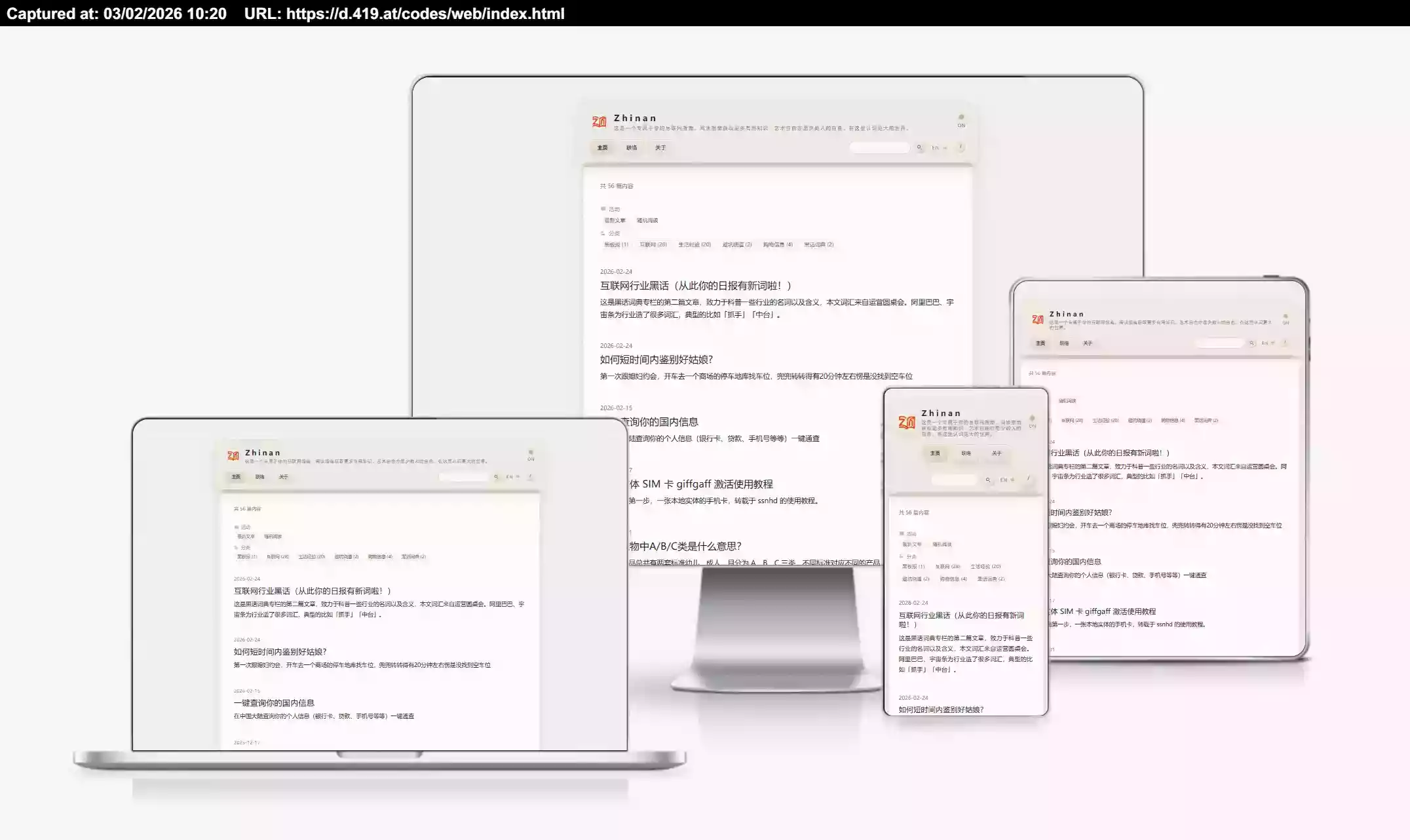Select the 主页 tab on the phone
Image resolution: width=1410 pixels, height=840 pixels.
pos(935,453)
